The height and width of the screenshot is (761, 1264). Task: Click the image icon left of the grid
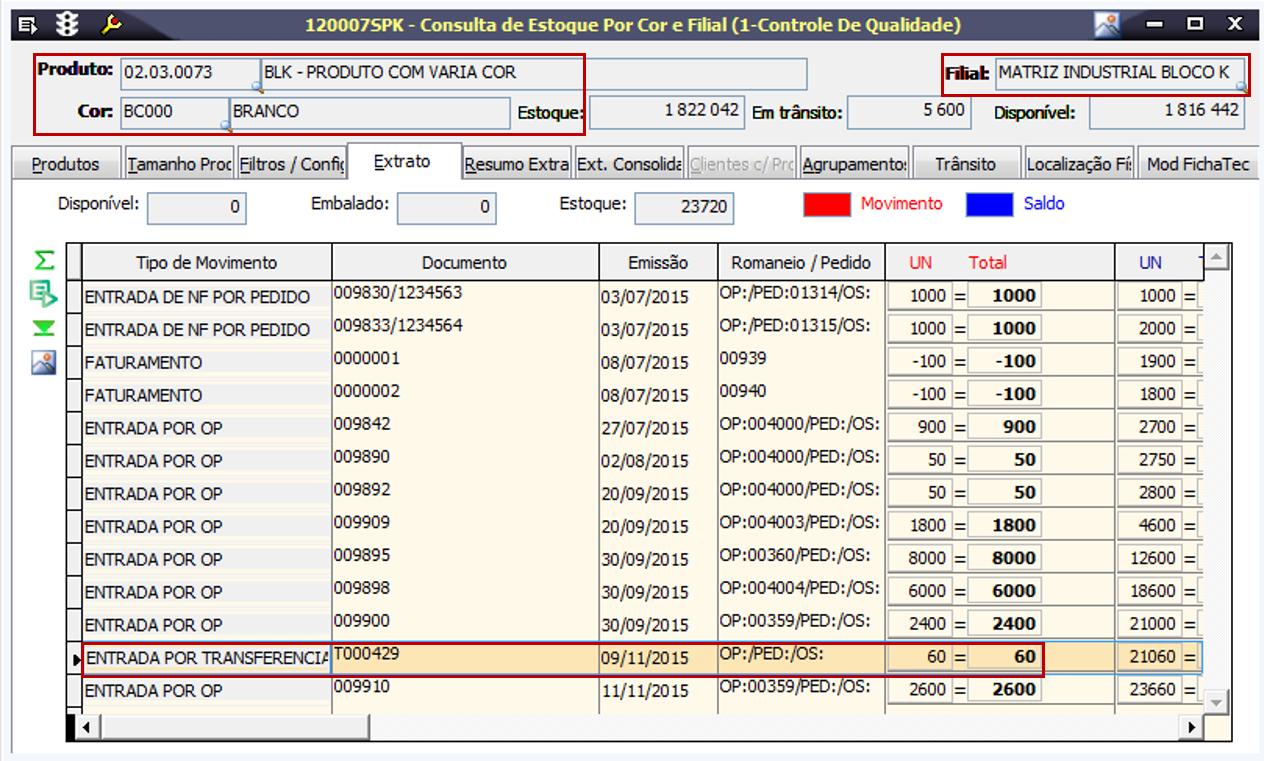(43, 363)
